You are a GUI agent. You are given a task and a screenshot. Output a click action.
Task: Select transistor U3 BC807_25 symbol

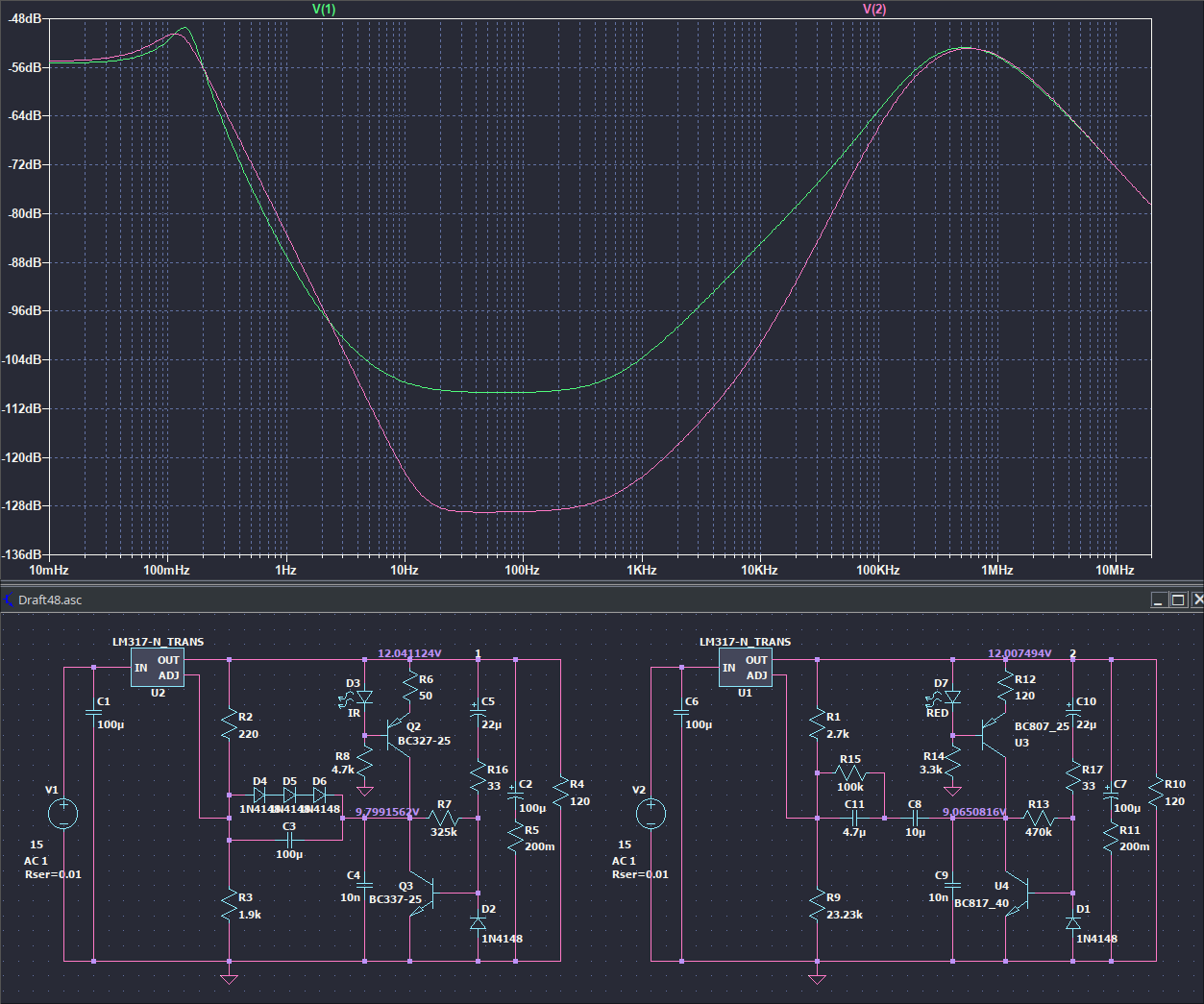990,737
